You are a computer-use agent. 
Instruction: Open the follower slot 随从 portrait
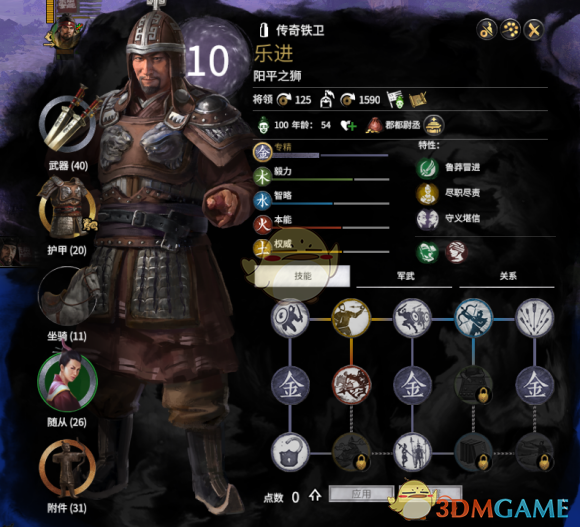coord(67,382)
